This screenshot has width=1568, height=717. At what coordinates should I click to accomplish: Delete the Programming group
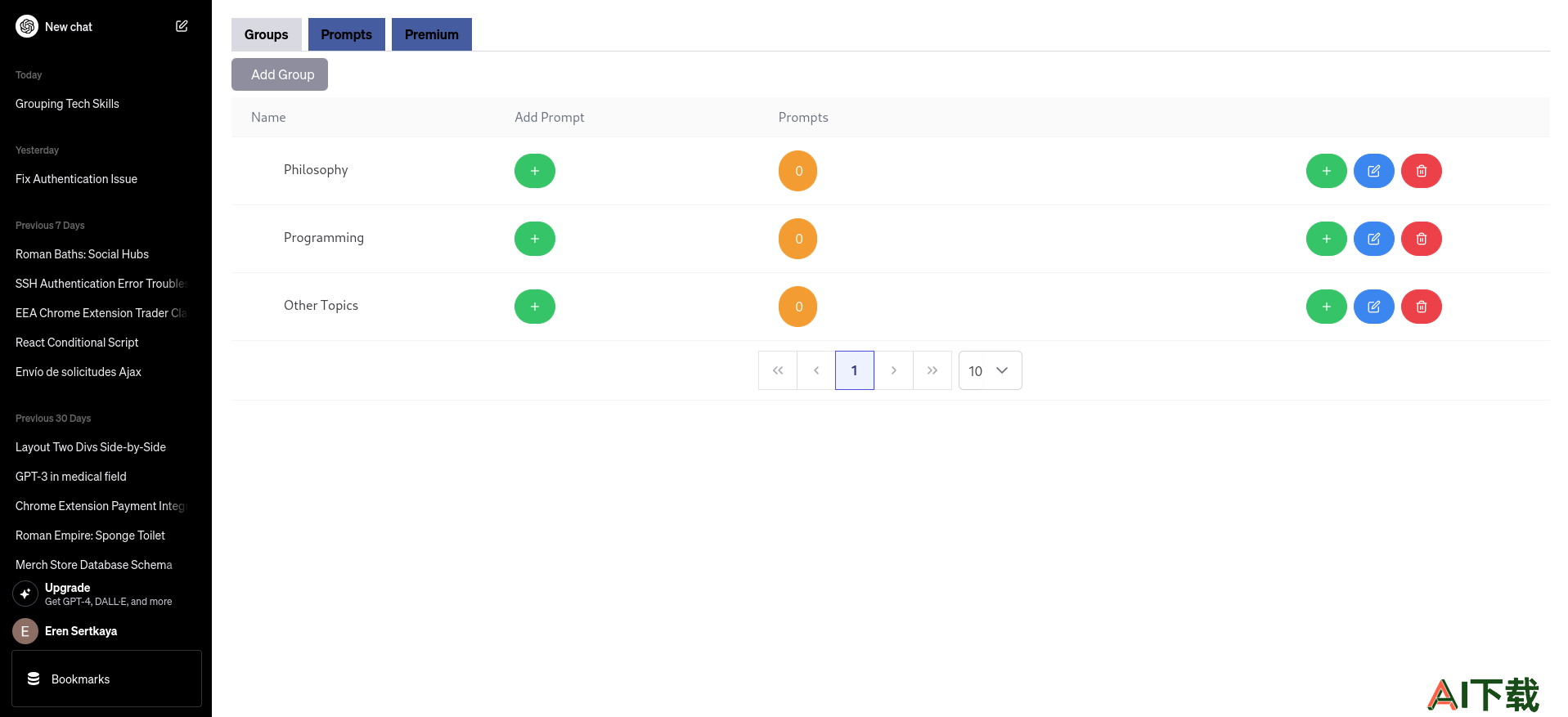click(1422, 239)
